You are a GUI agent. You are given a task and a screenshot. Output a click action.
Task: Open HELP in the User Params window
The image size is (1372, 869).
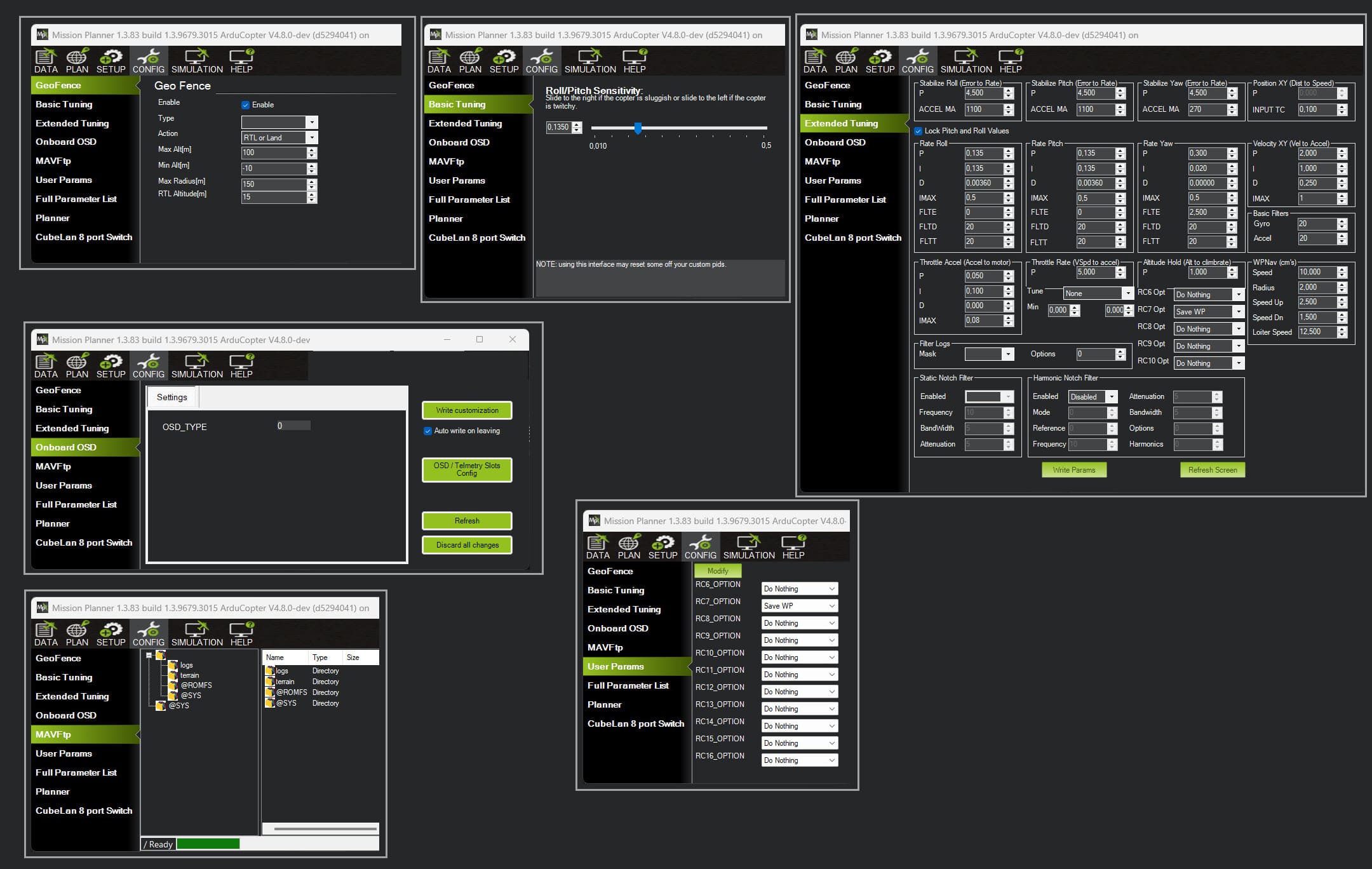point(793,547)
